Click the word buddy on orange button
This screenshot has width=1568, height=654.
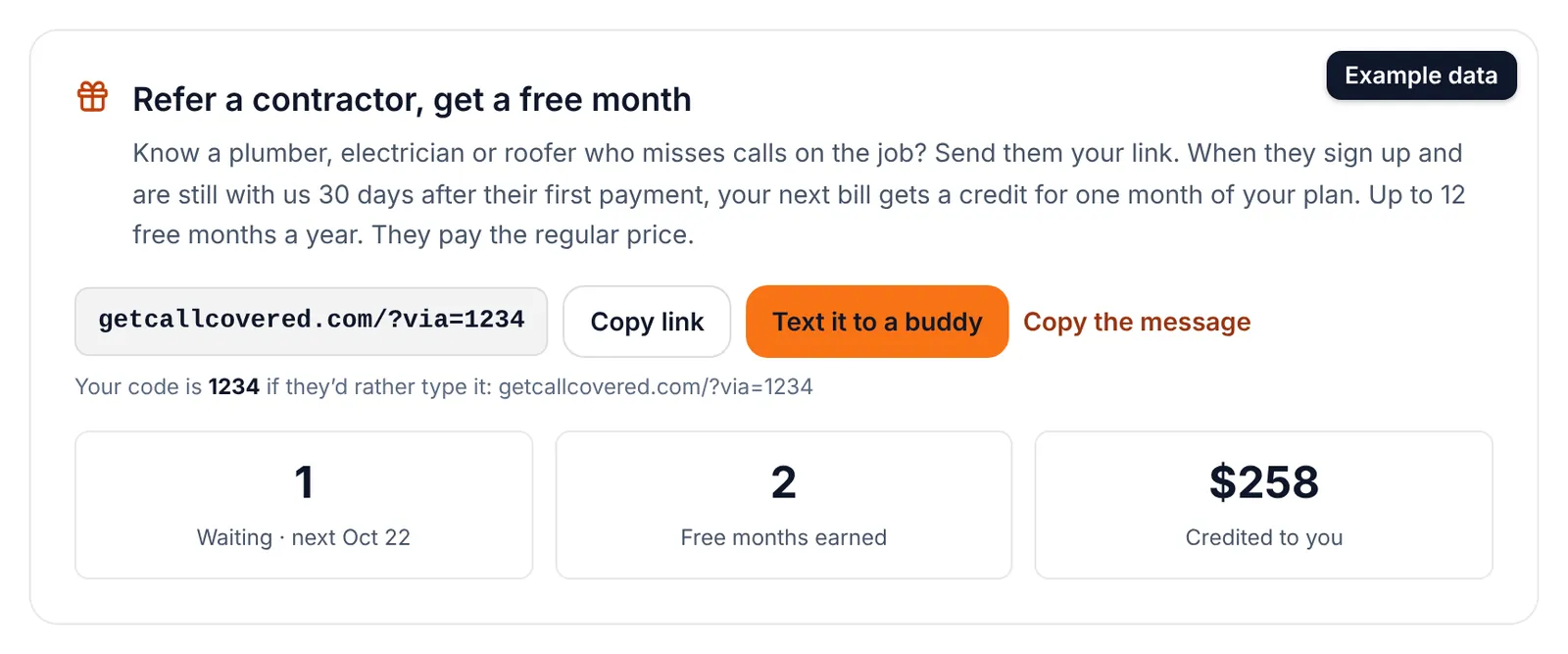point(943,322)
